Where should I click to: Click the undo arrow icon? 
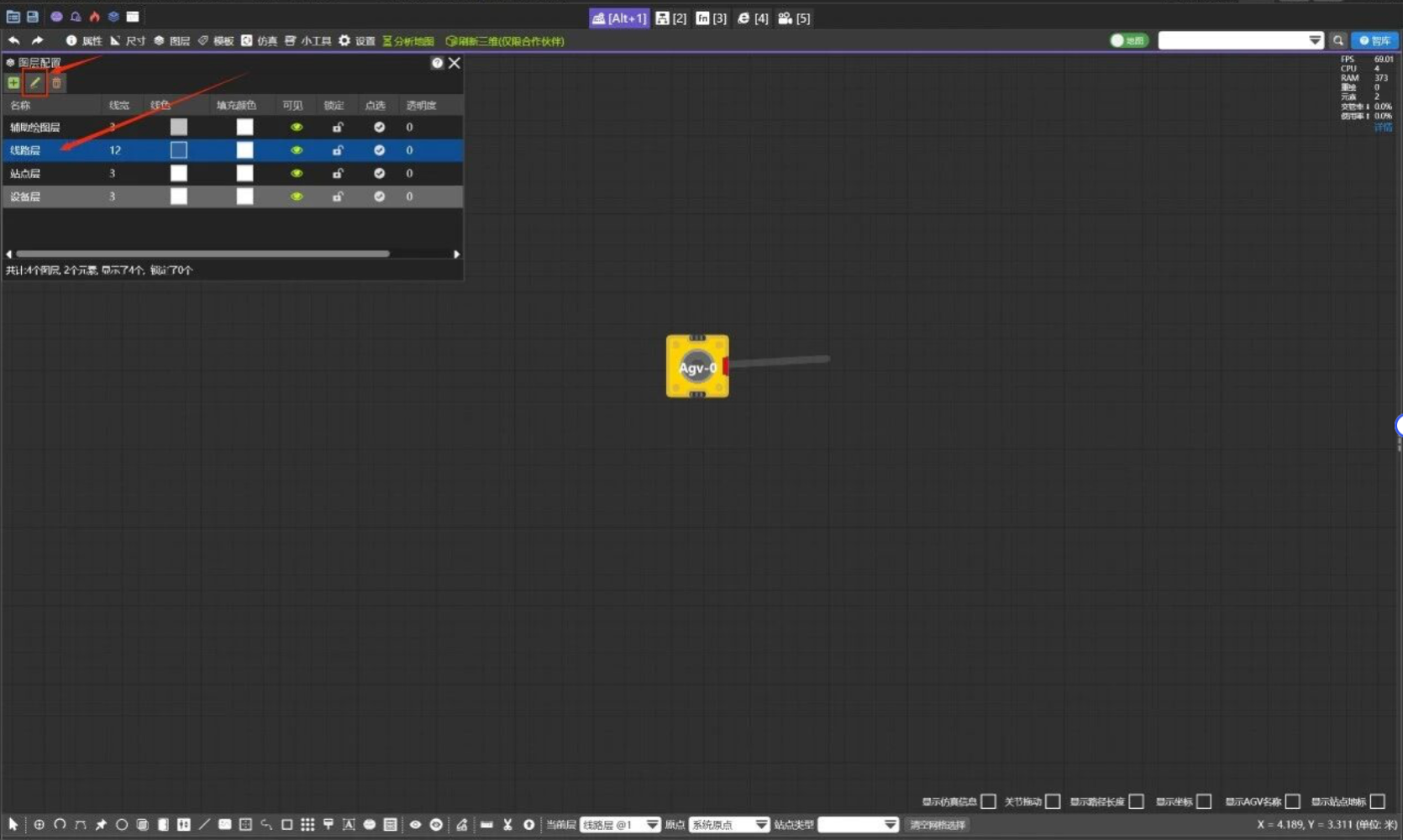click(14, 40)
